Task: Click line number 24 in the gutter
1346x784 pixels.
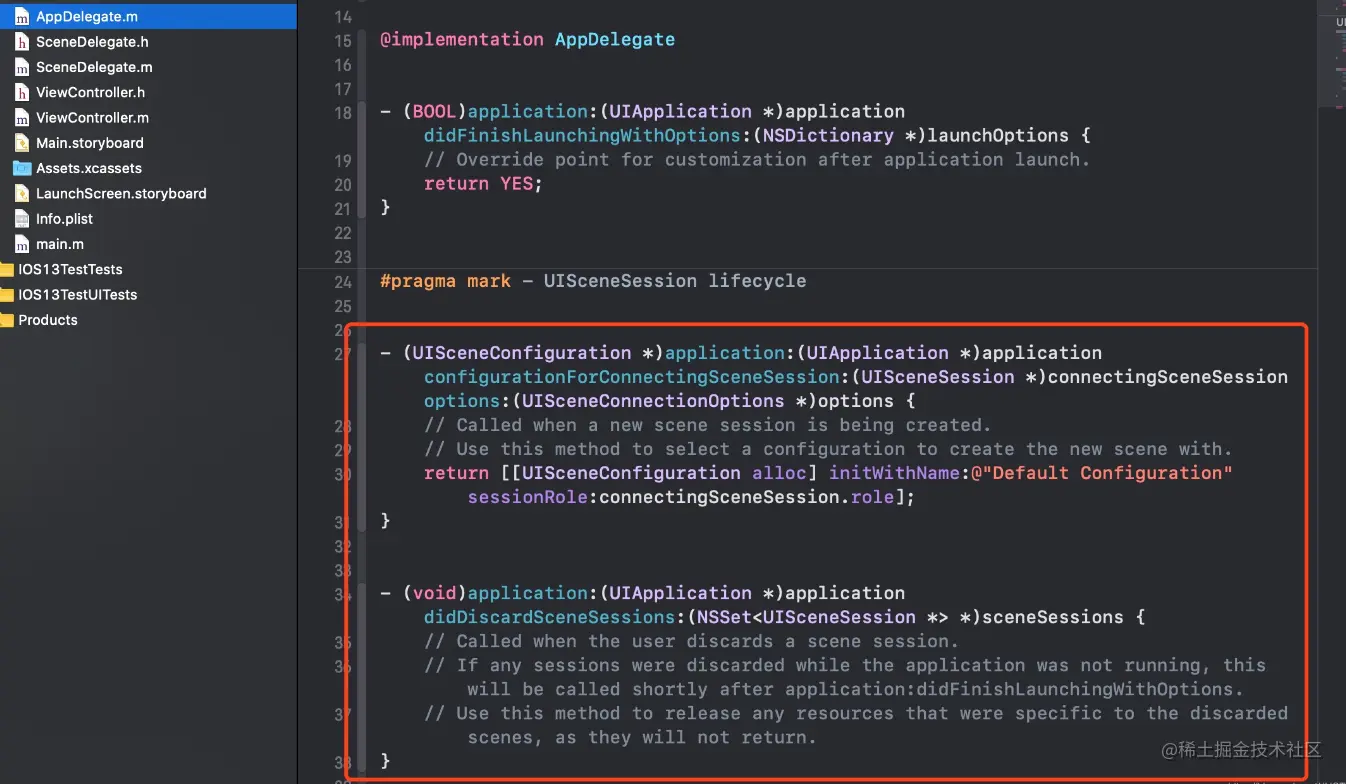Action: point(343,282)
